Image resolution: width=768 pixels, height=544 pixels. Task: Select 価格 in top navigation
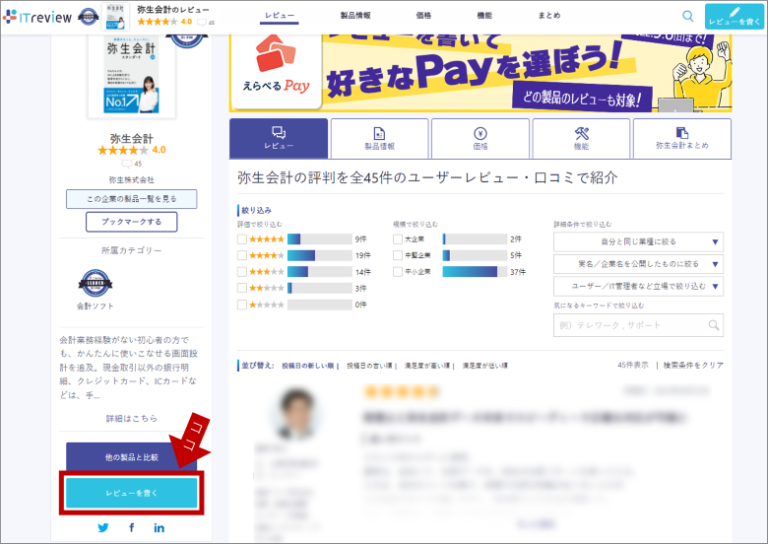tap(423, 16)
